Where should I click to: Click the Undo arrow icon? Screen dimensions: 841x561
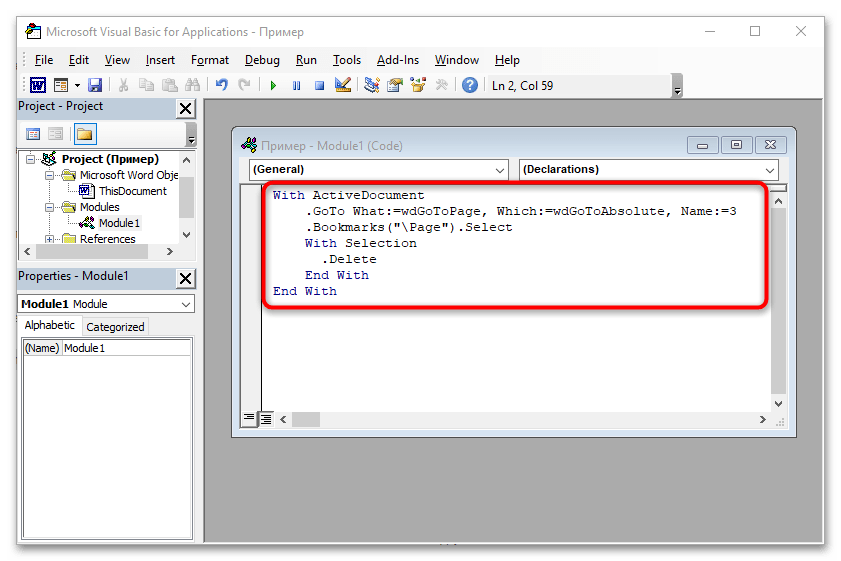point(222,86)
